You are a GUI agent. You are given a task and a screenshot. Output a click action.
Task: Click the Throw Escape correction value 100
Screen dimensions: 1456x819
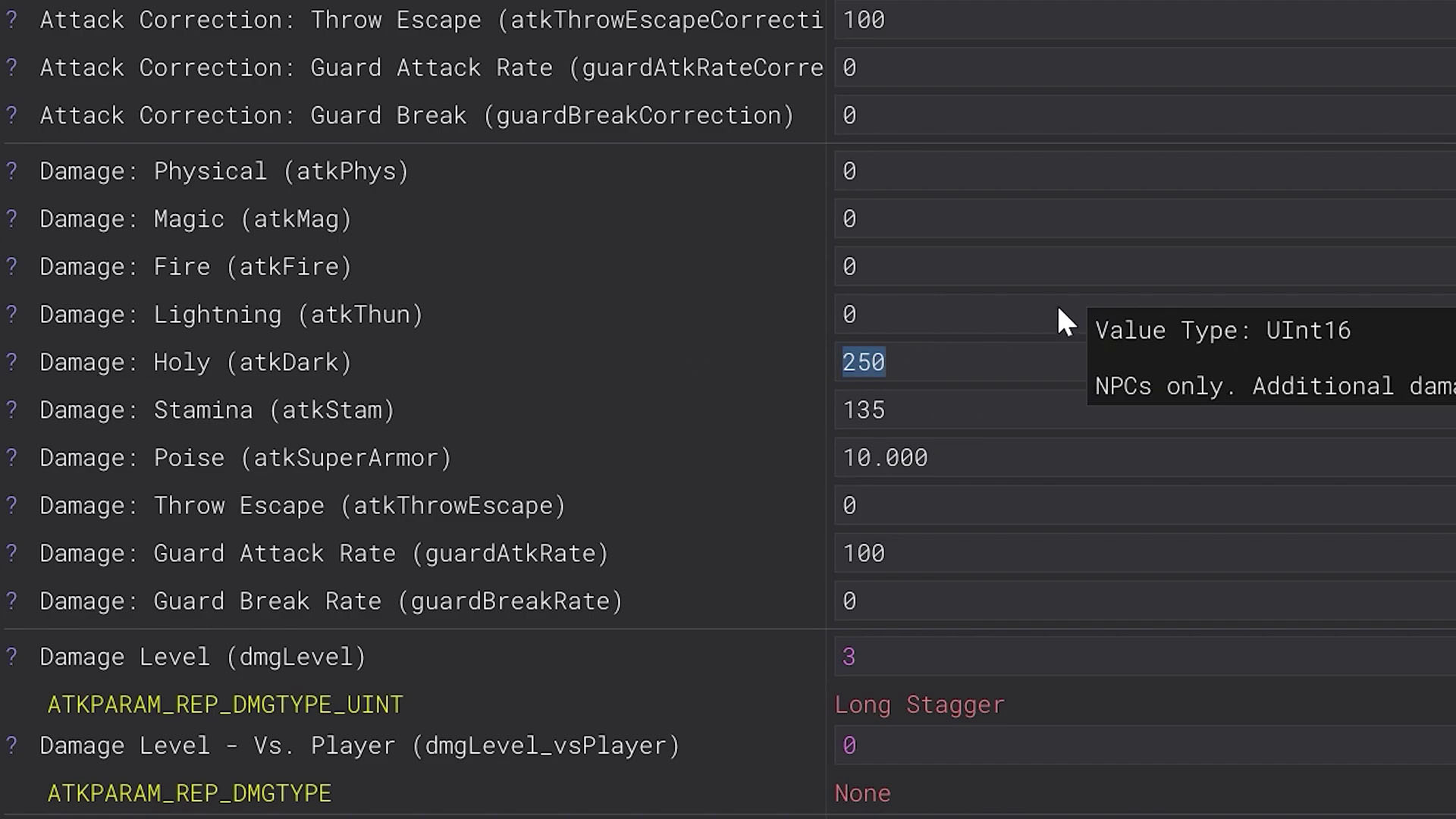[x=864, y=20]
